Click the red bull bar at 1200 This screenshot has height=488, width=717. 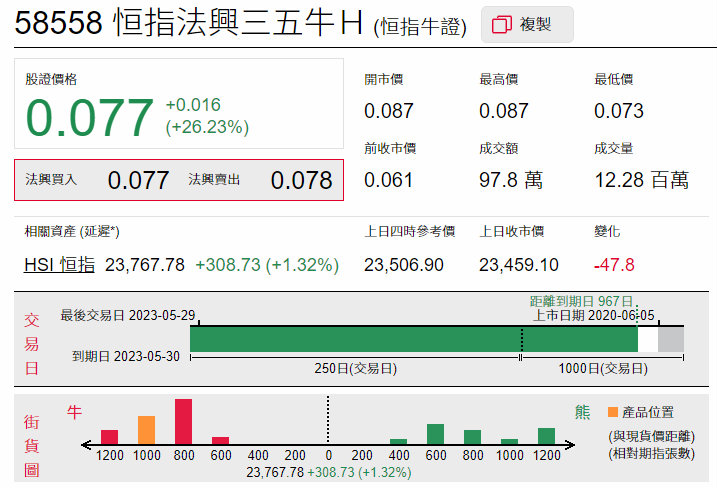pos(109,437)
